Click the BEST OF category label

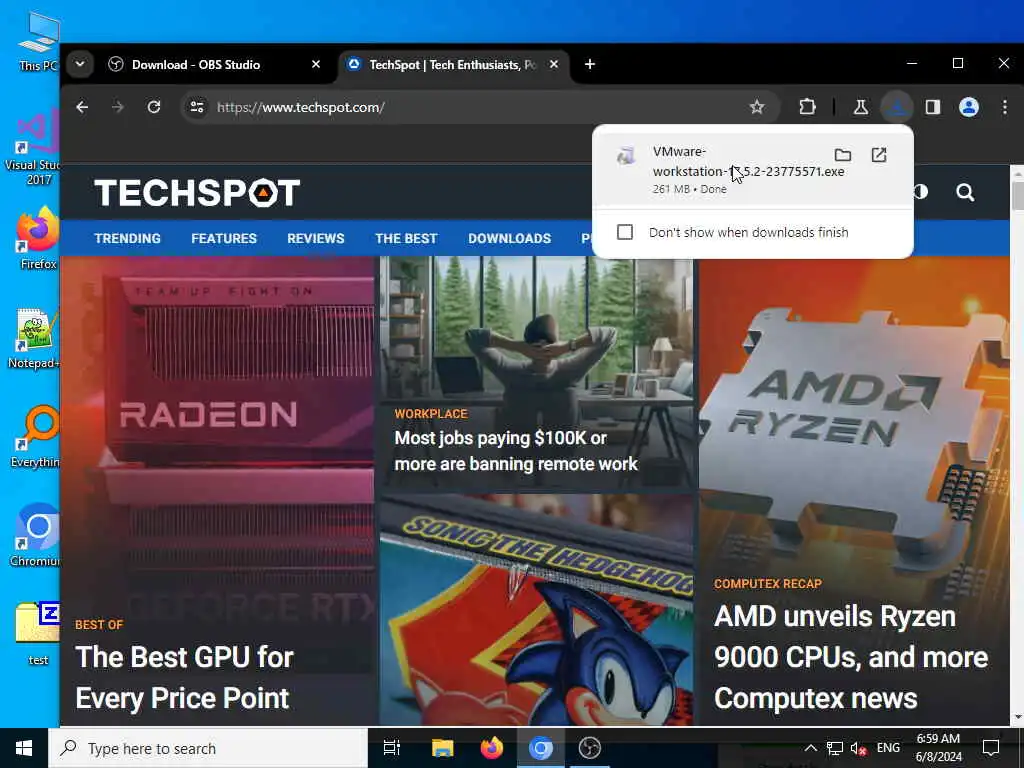point(99,624)
